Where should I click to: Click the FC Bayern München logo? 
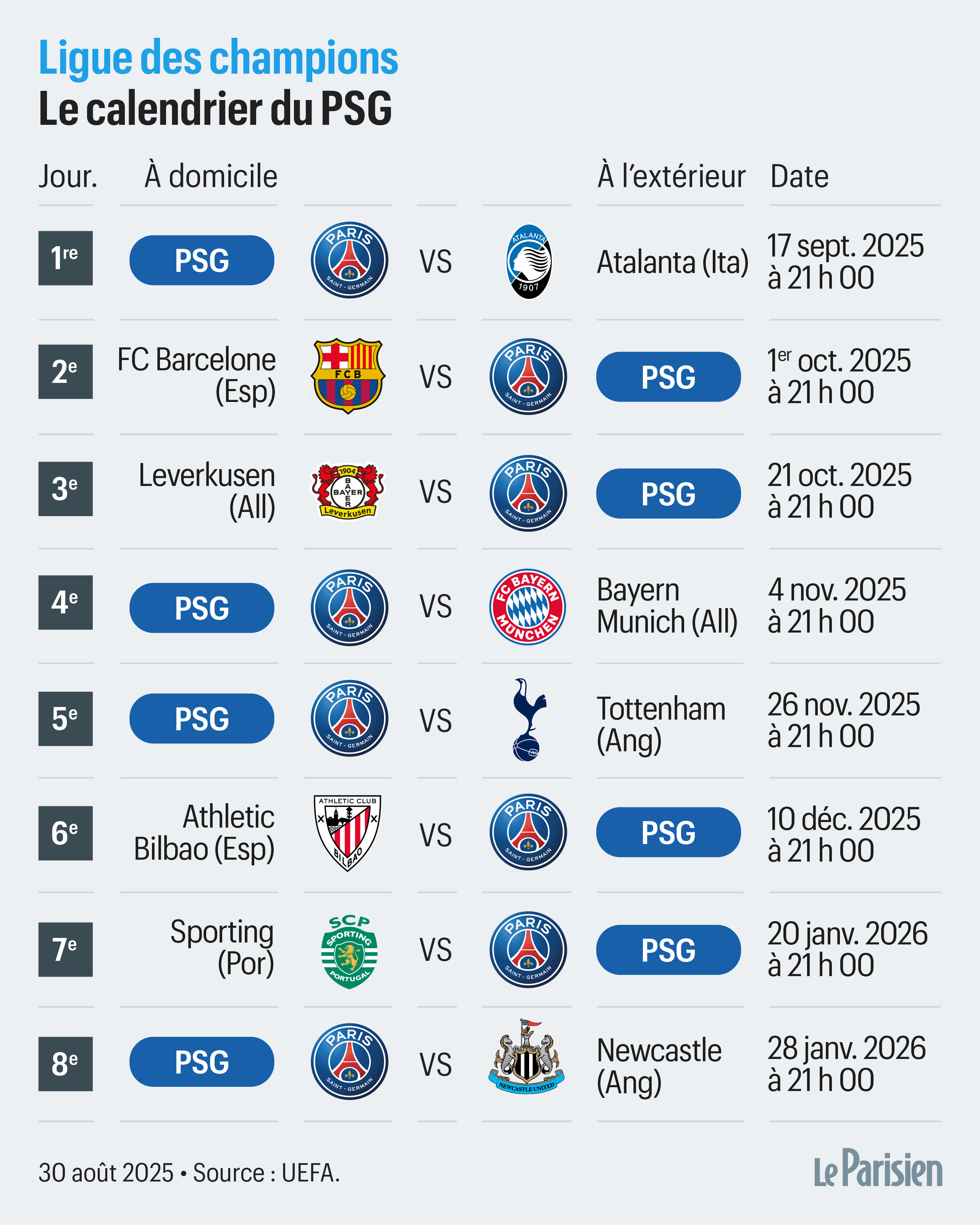click(x=528, y=607)
